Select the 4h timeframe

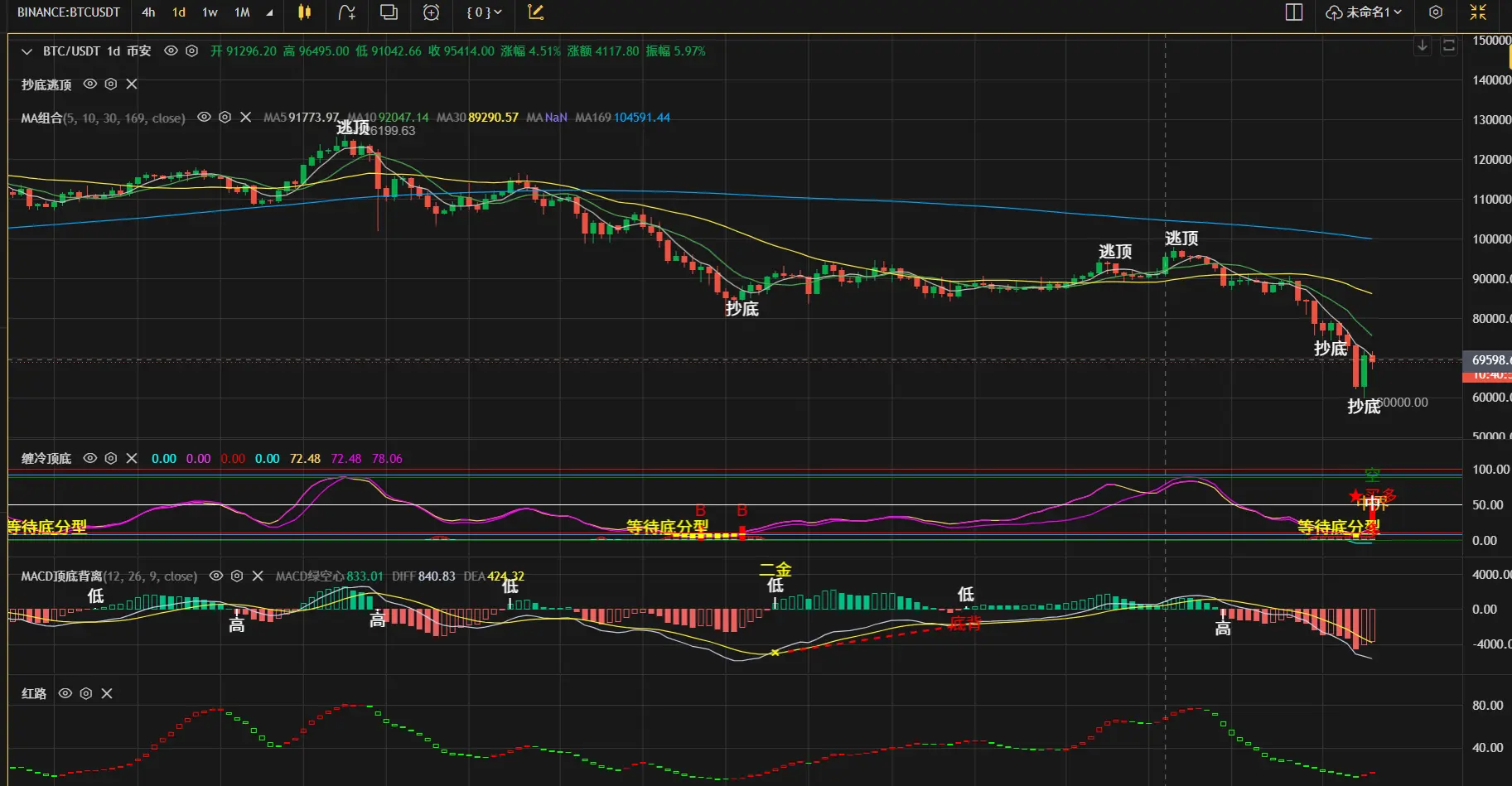(x=148, y=12)
